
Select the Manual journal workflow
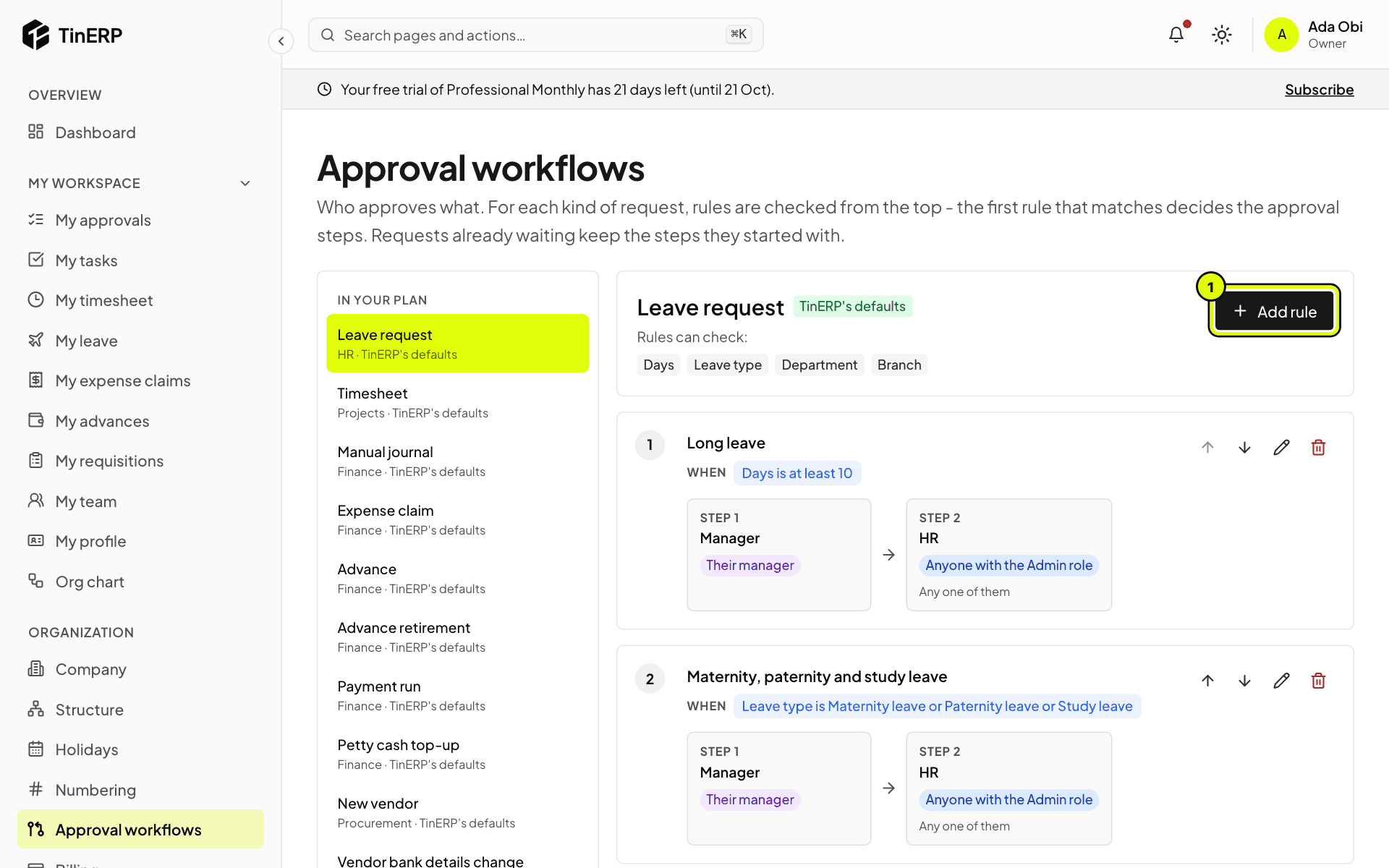[x=458, y=461]
